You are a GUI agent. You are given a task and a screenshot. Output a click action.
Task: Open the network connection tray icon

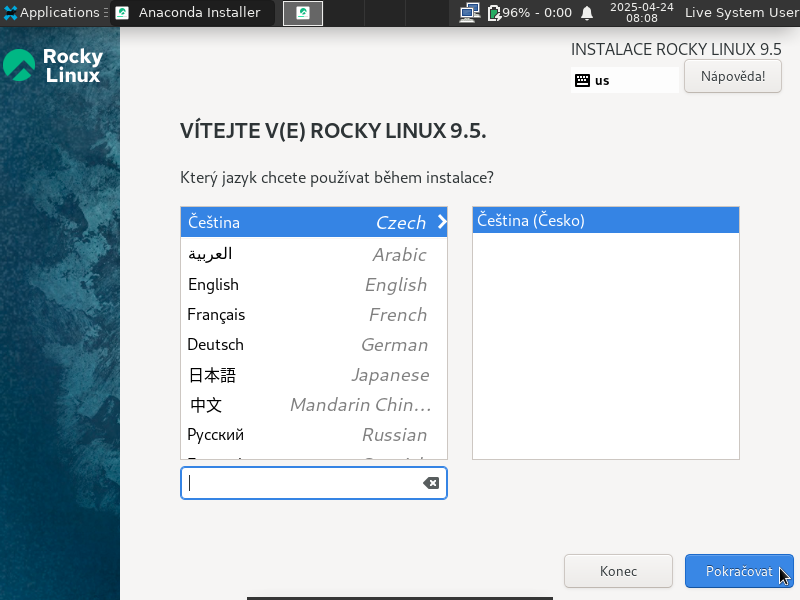(469, 12)
